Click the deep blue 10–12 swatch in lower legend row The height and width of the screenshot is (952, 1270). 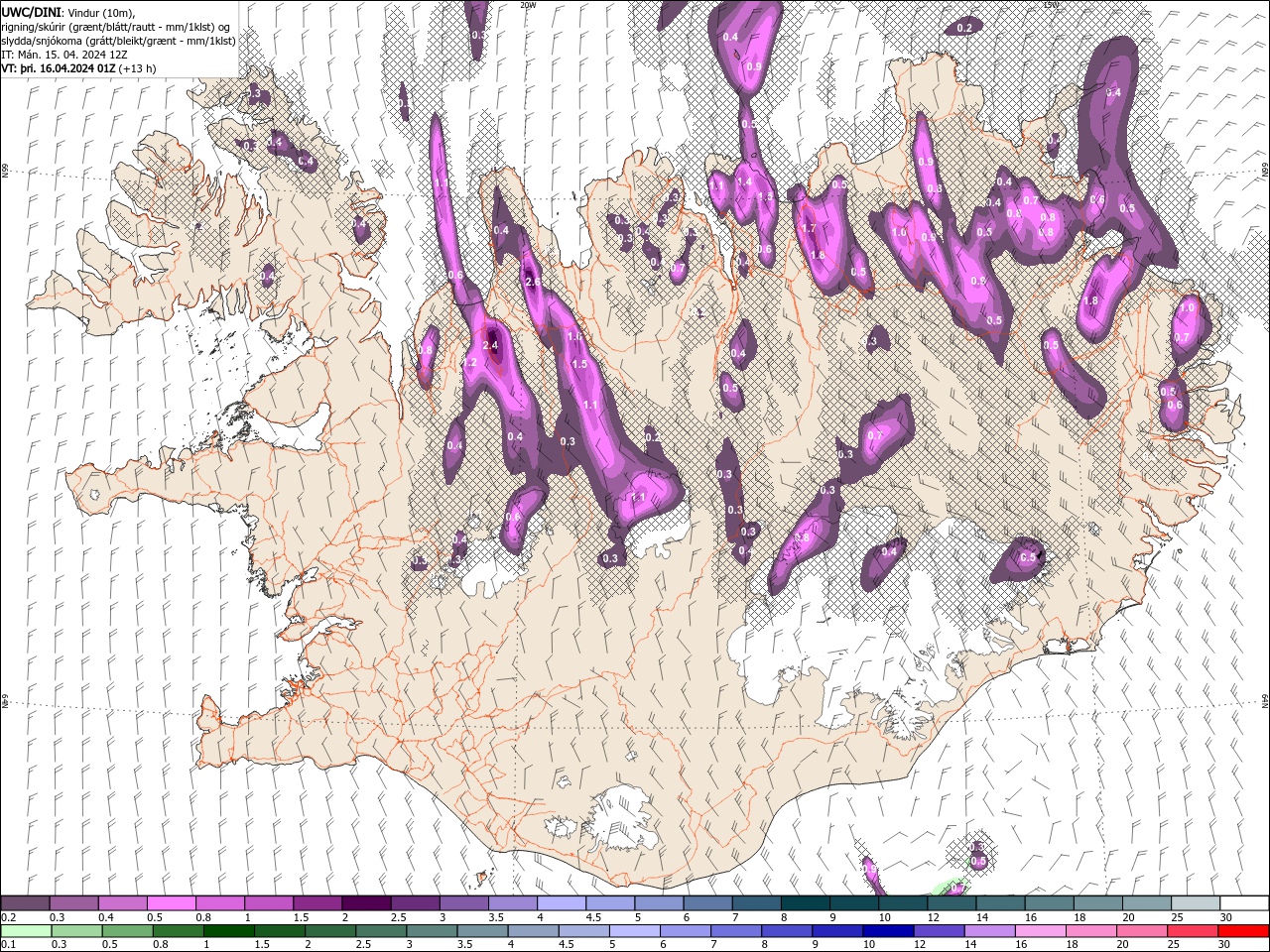point(888,931)
